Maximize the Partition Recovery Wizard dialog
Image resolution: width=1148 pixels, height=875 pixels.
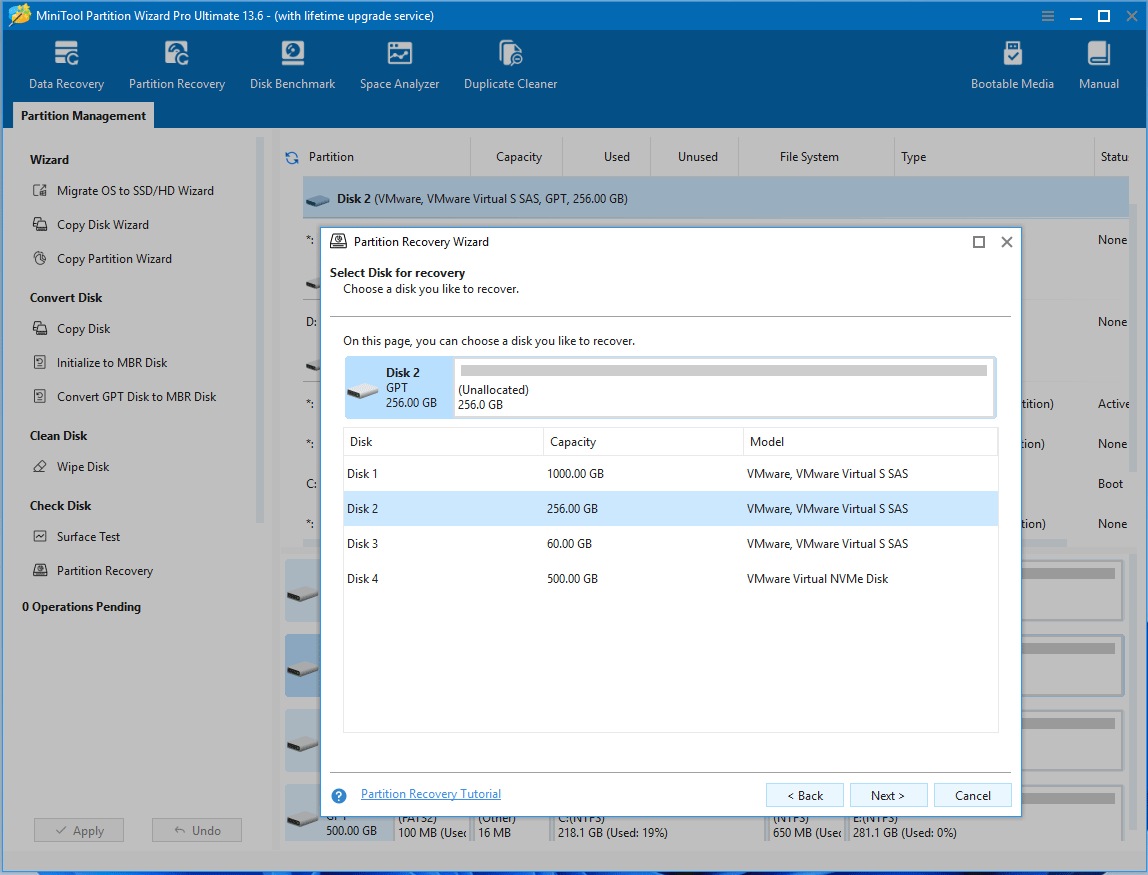pos(979,242)
